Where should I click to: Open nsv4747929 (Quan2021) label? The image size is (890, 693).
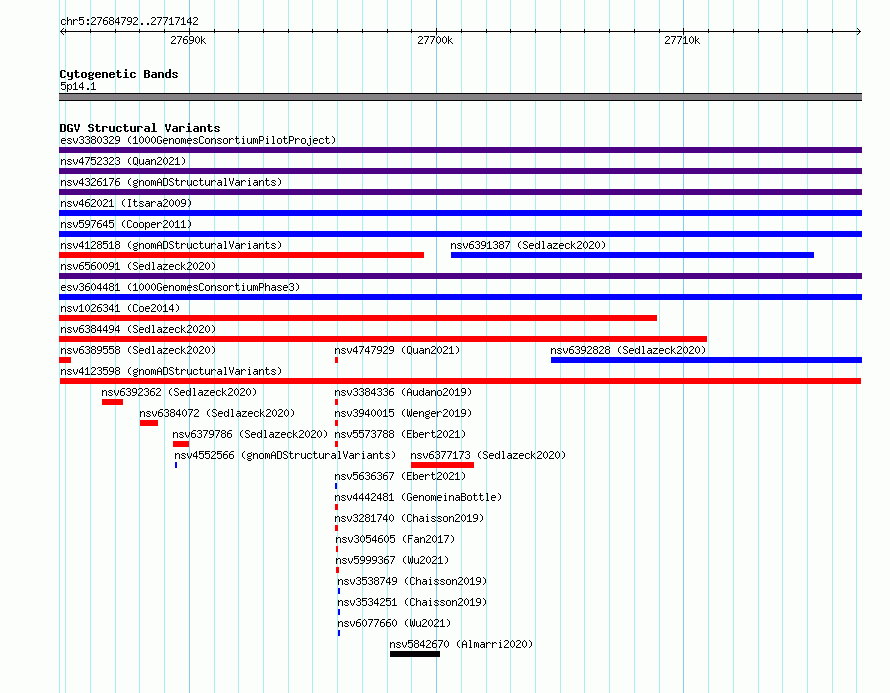397,350
